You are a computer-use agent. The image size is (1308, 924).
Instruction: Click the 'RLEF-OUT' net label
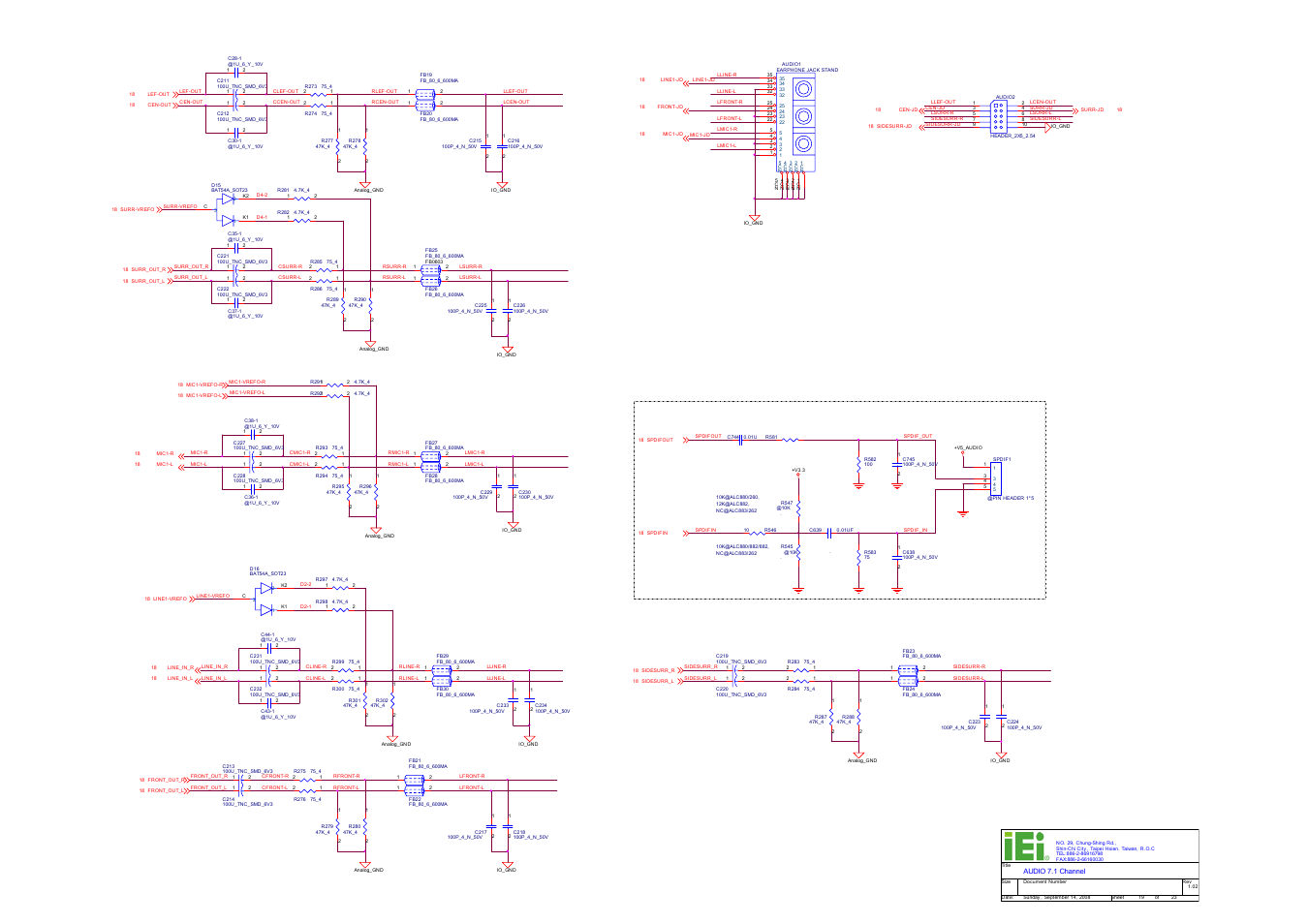click(x=385, y=91)
